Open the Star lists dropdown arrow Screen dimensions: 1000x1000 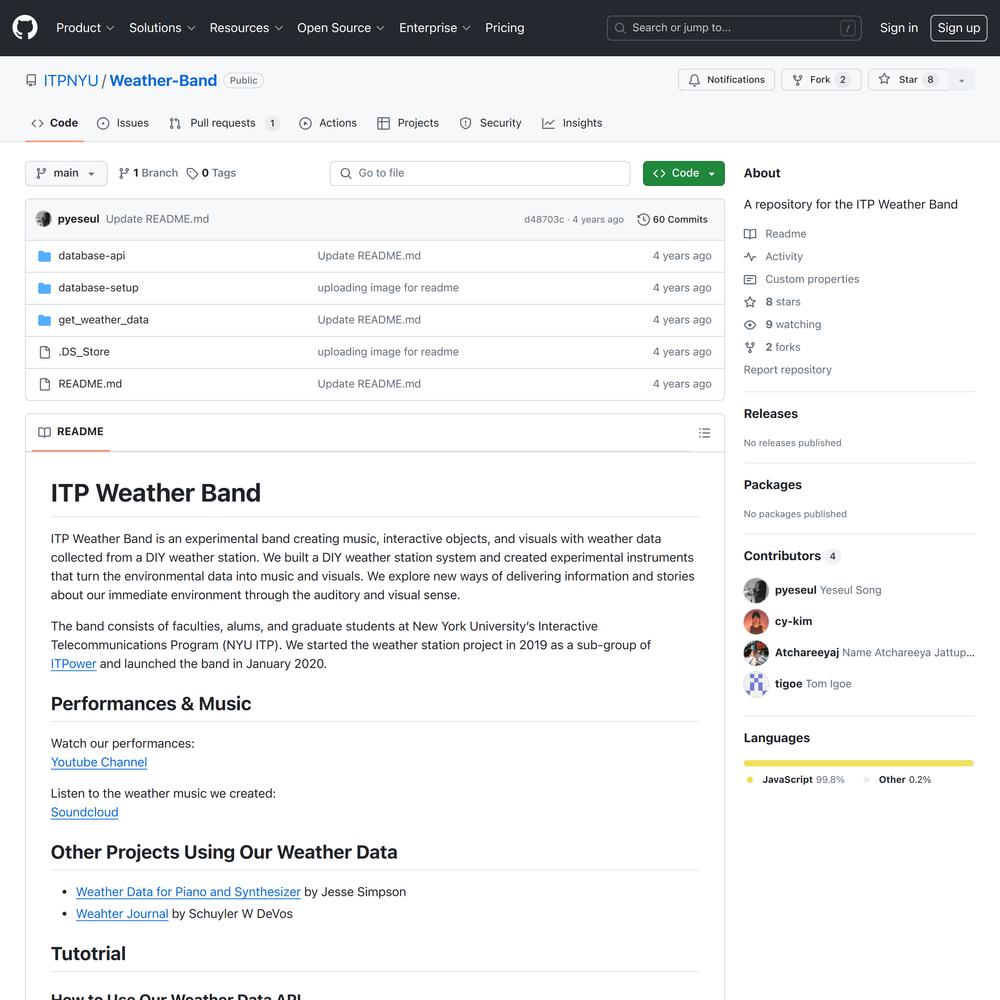961,80
